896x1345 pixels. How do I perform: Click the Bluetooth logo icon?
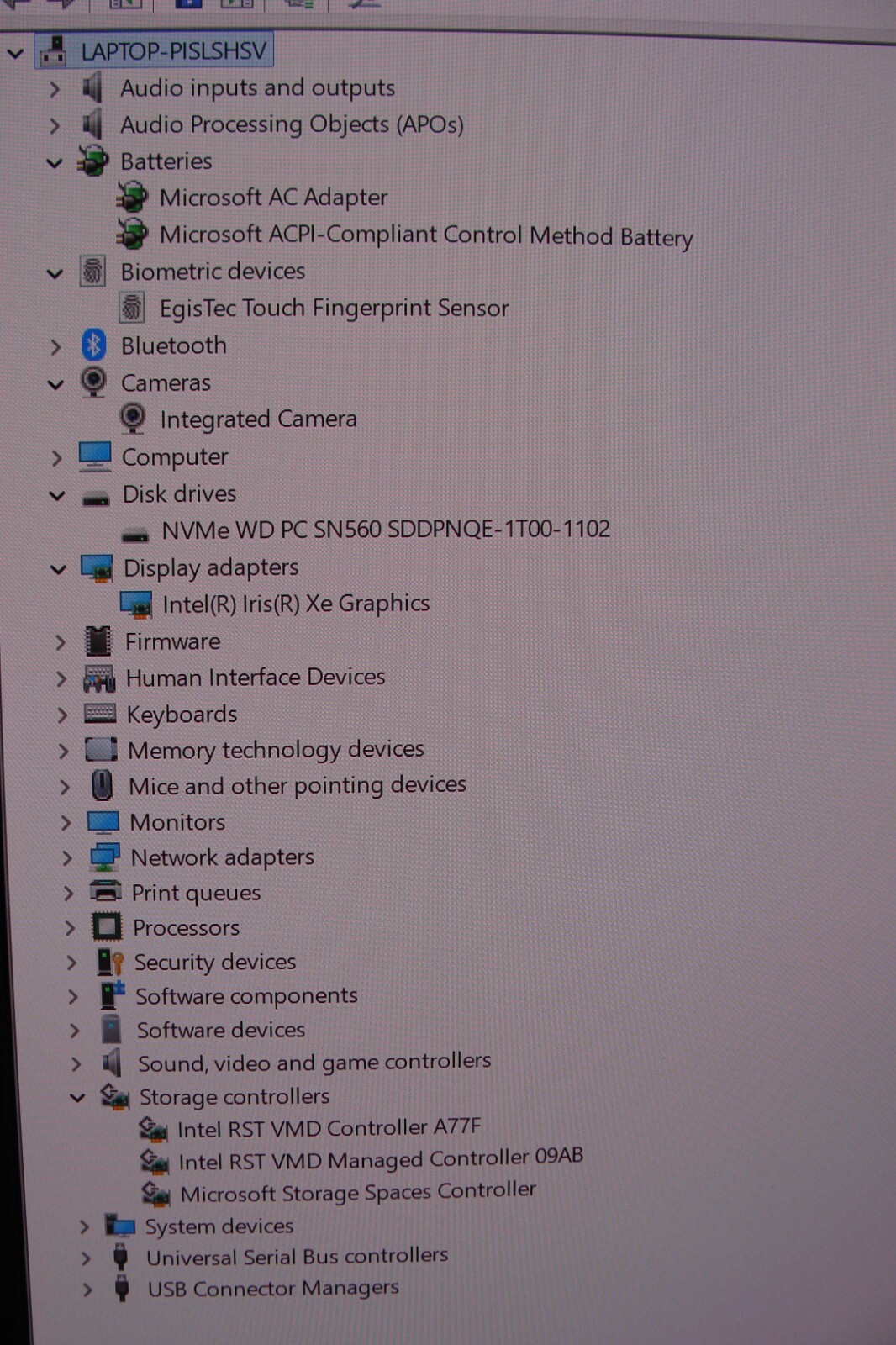(93, 345)
